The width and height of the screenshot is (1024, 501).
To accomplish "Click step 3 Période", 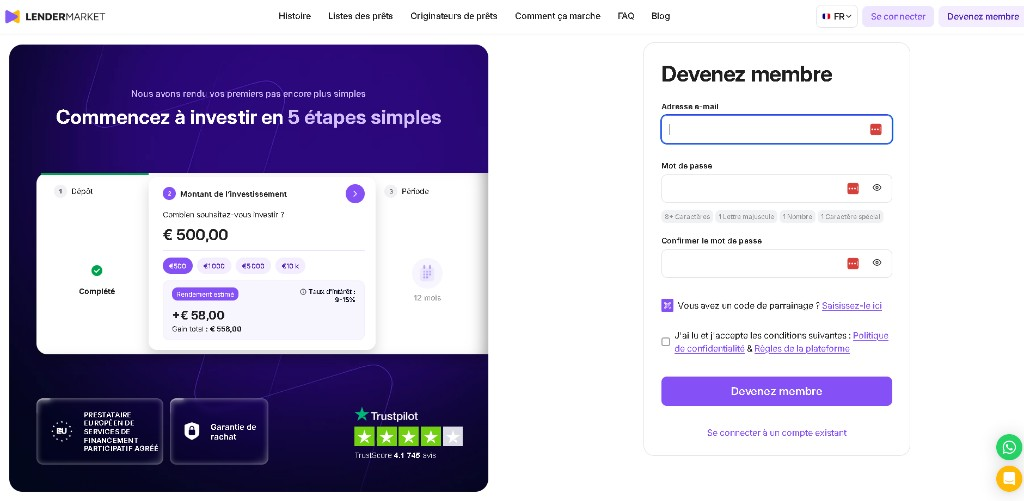I will pos(407,191).
